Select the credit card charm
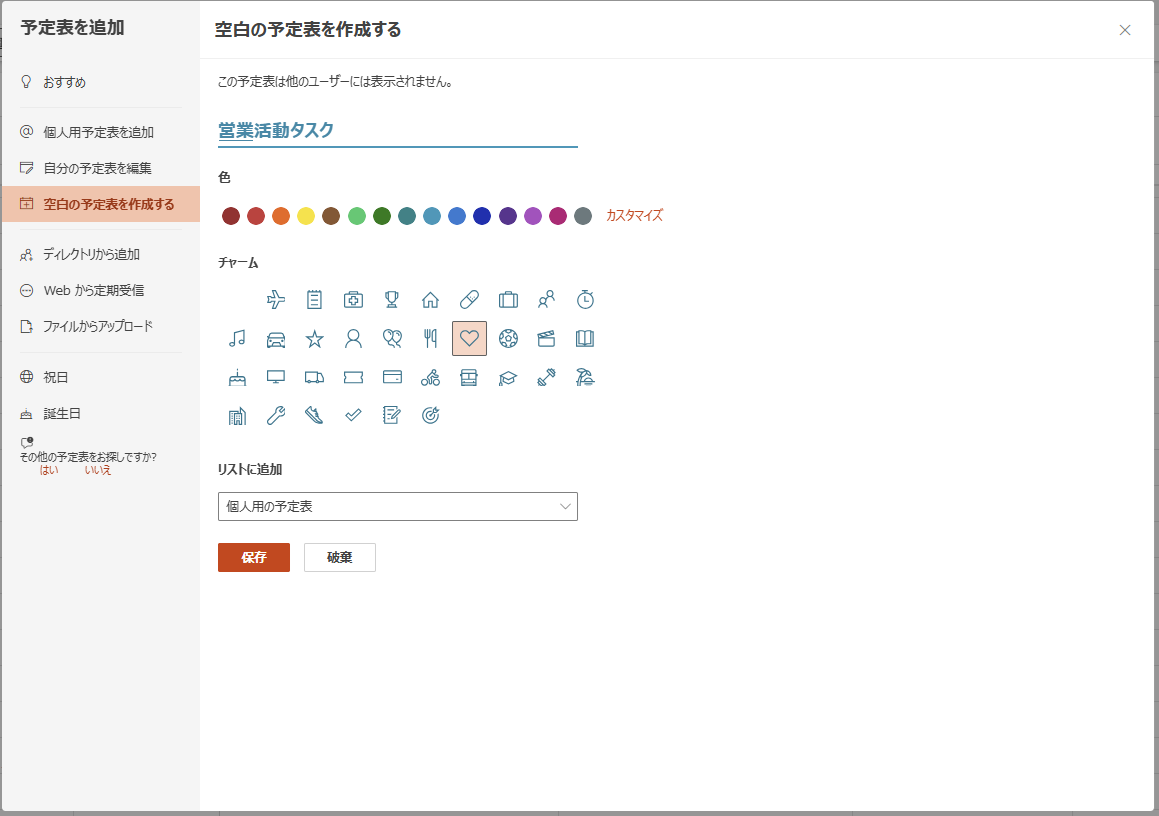The width and height of the screenshot is (1159, 816). coord(392,377)
